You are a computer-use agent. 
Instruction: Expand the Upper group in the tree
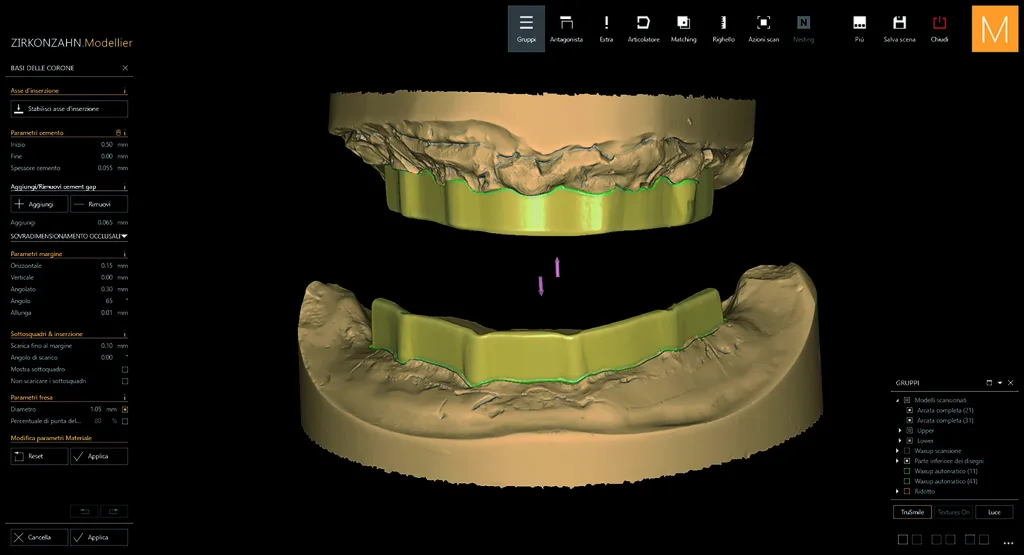899,430
